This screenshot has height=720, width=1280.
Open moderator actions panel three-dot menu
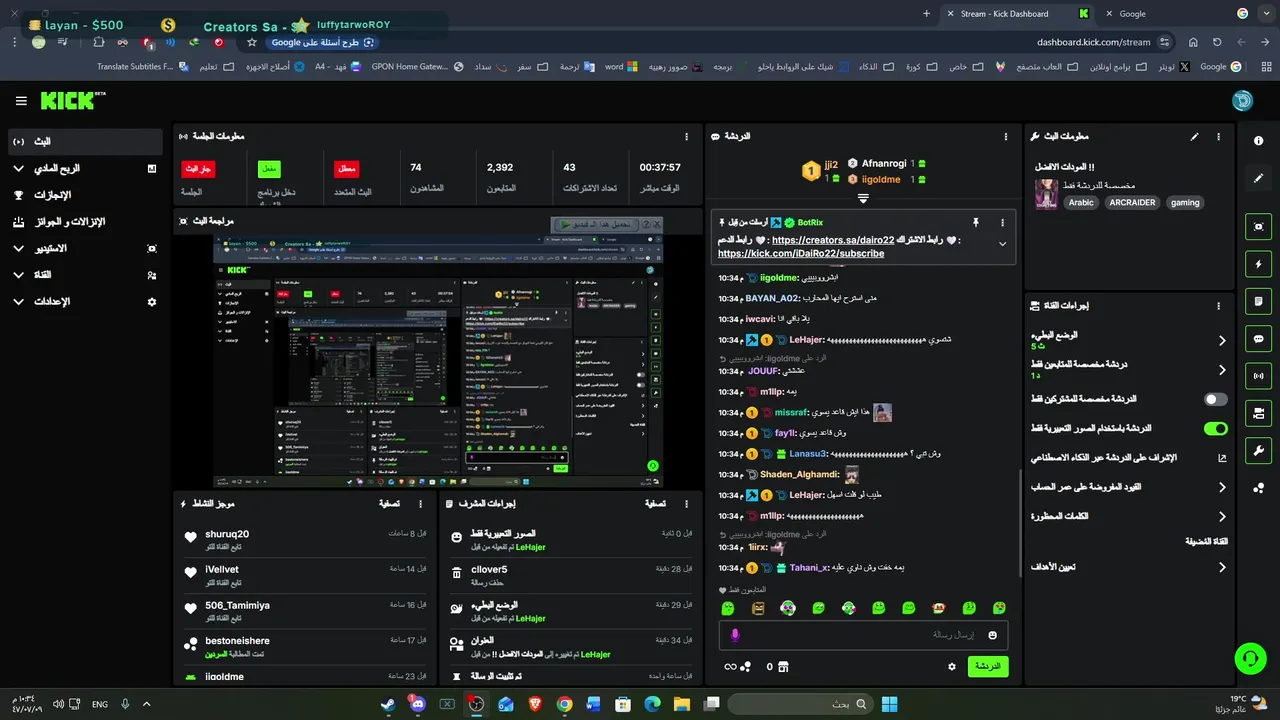[686, 504]
